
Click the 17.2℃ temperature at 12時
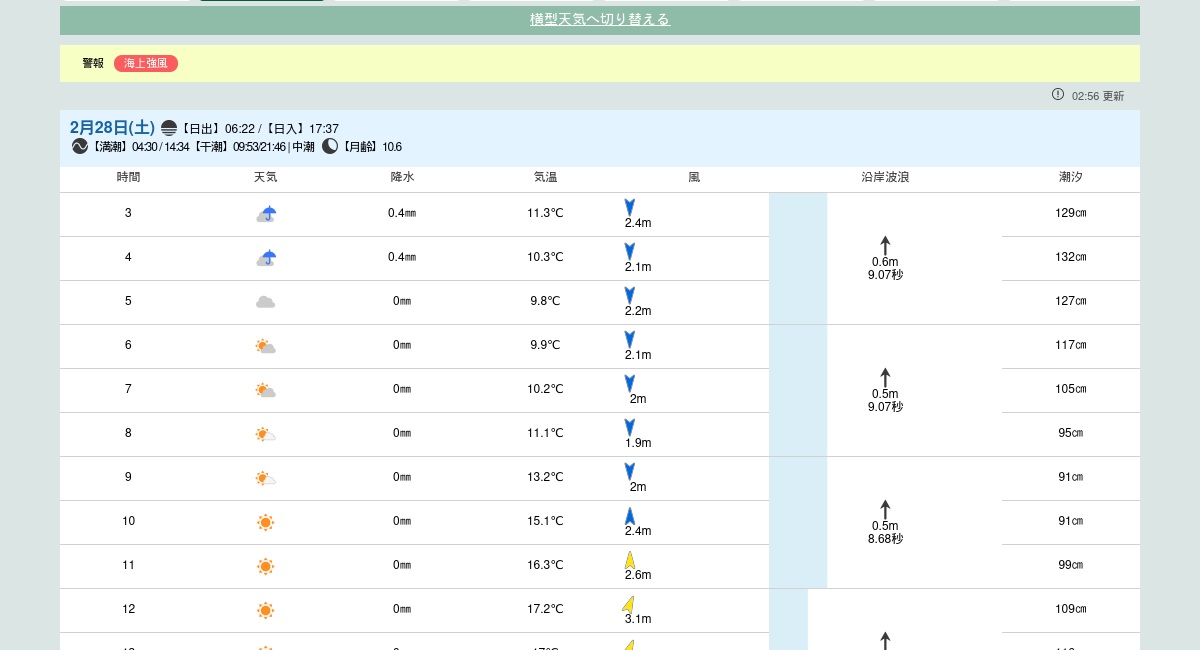click(545, 609)
